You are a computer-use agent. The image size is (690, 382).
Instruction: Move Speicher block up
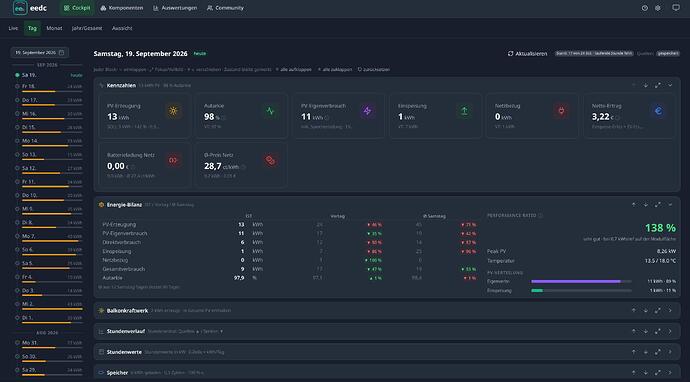coord(634,372)
